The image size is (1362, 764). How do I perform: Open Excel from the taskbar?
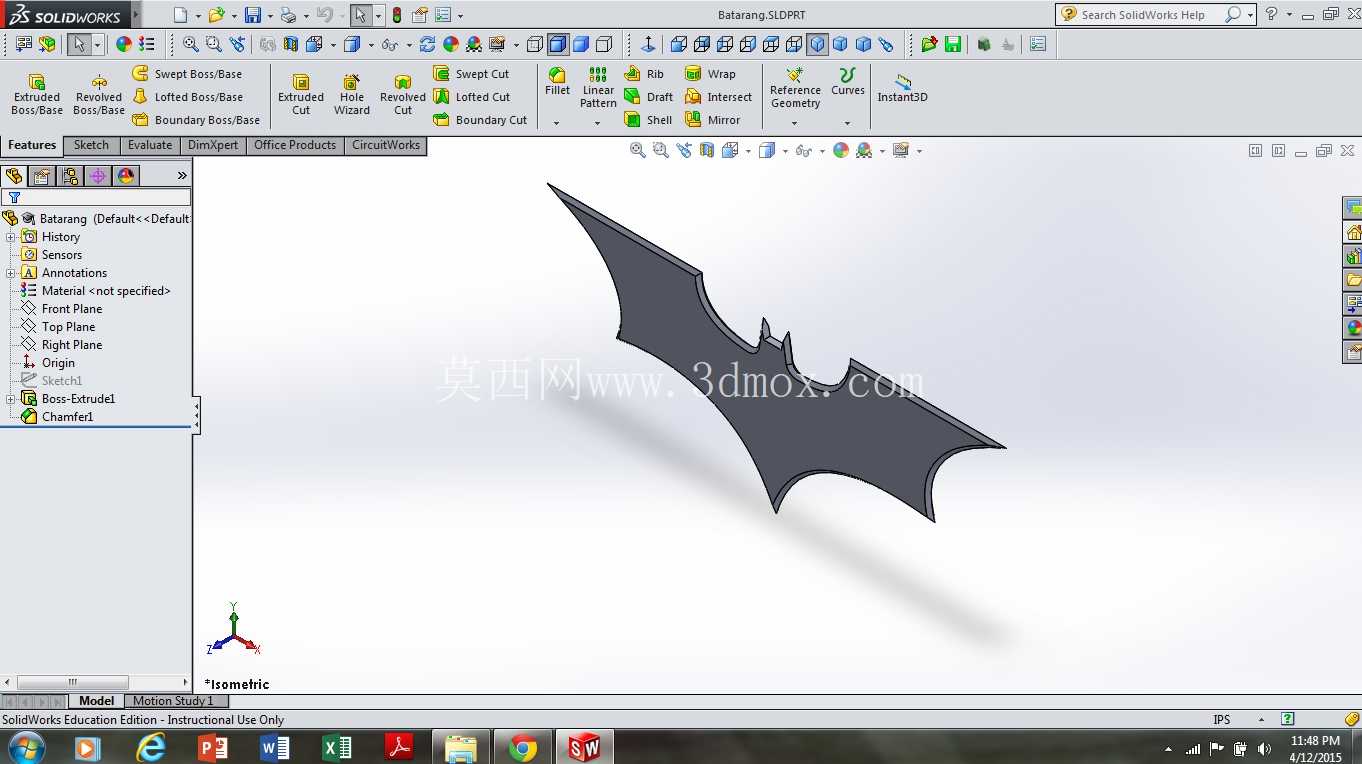click(x=337, y=747)
